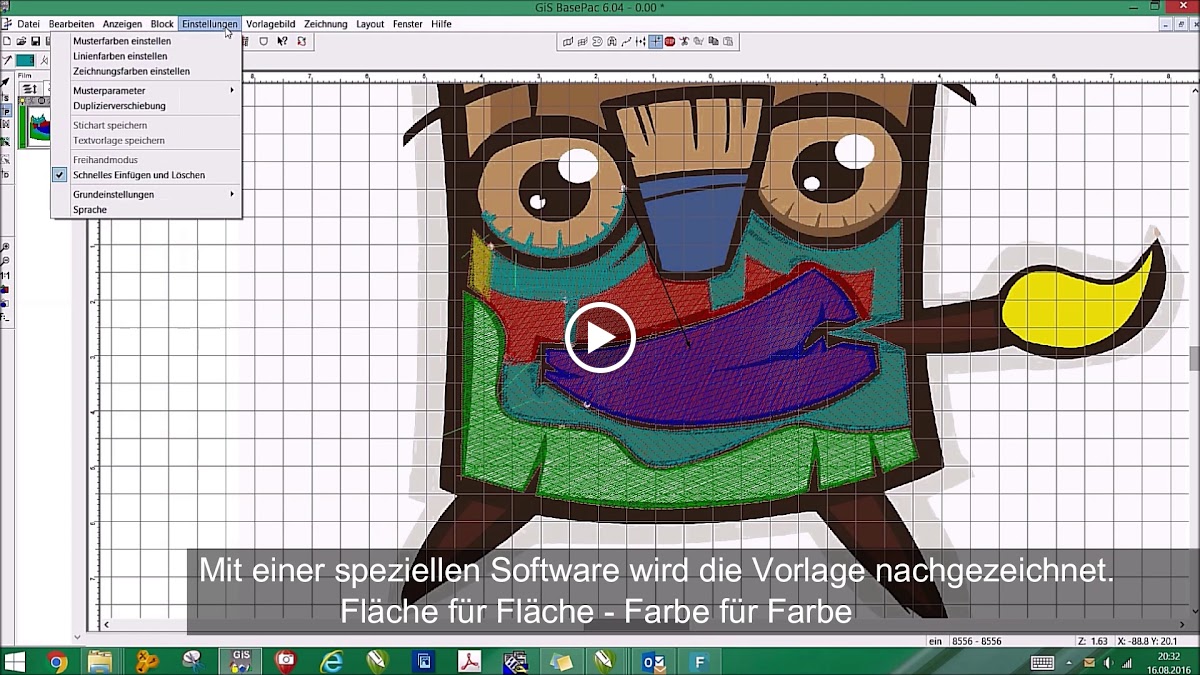
Task: Click the copy pages icon
Action: point(713,42)
